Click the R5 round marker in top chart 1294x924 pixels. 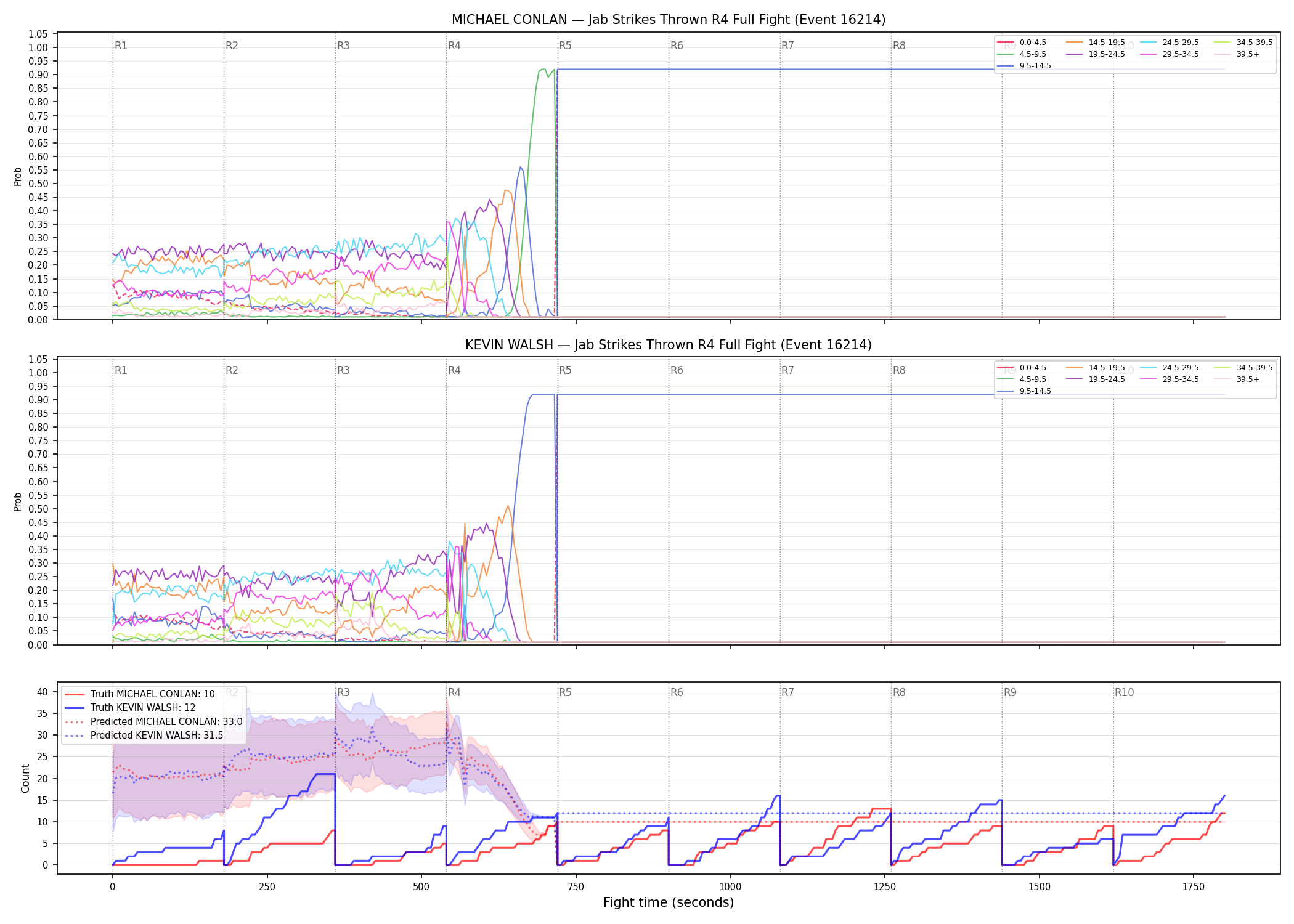[x=565, y=46]
